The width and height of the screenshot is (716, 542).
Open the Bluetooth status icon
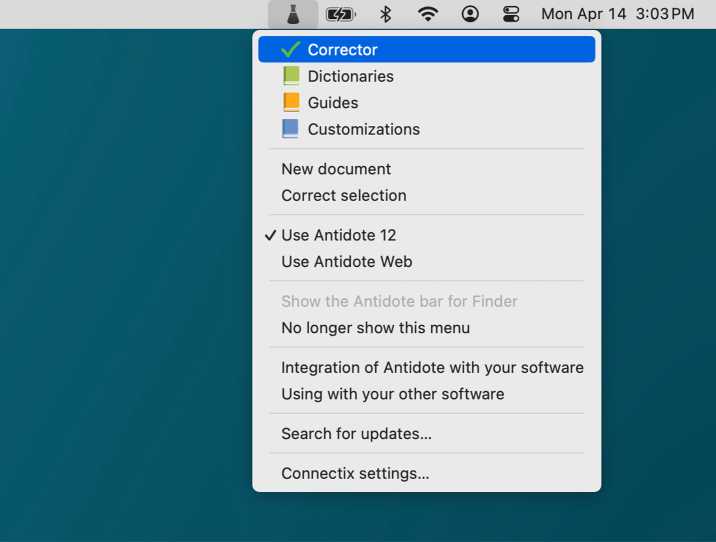click(385, 14)
